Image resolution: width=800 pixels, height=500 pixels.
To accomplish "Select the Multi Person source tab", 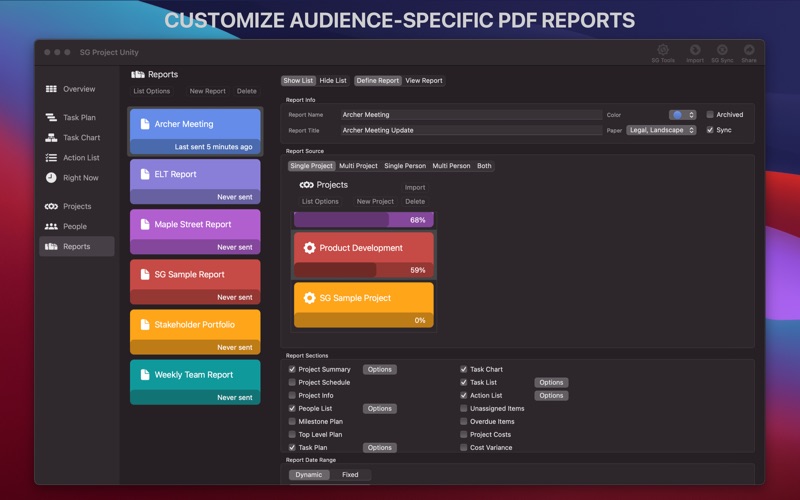I will tap(452, 166).
